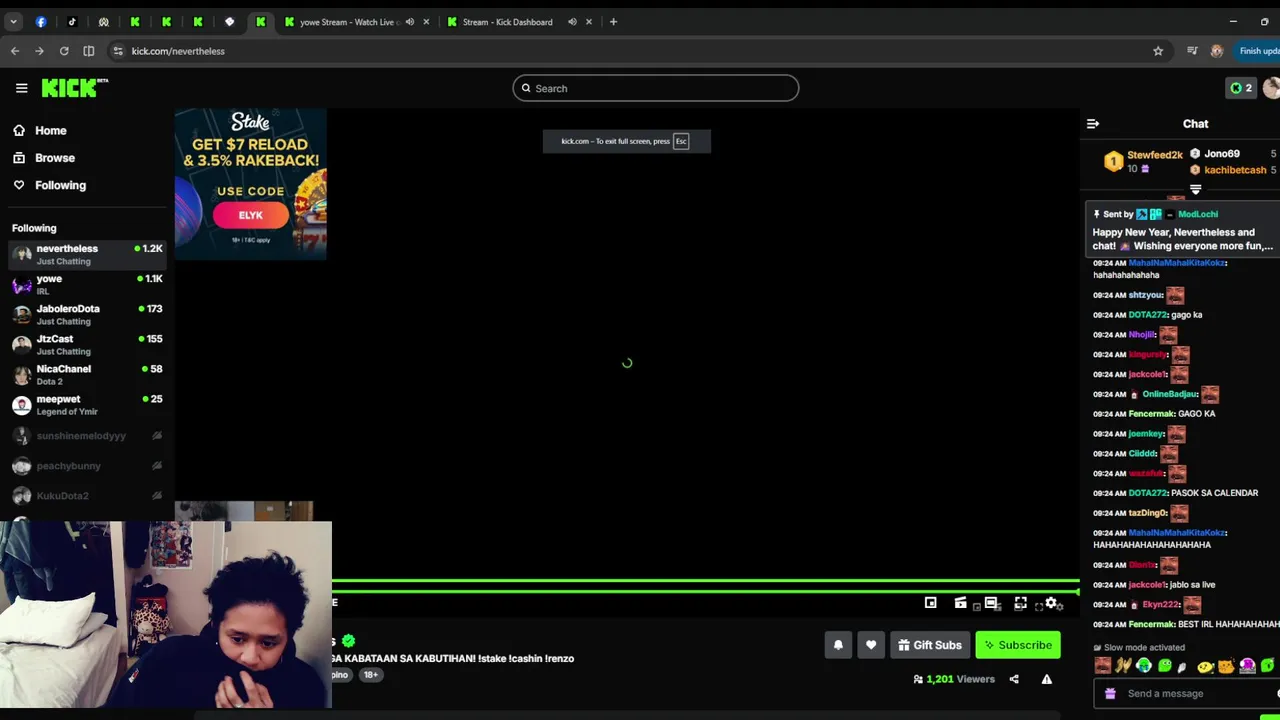
Task: Click the 18+ stream tag
Action: pos(370,675)
